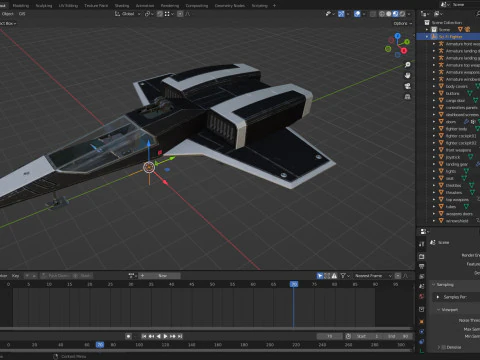Click the End frame field

[398, 336]
